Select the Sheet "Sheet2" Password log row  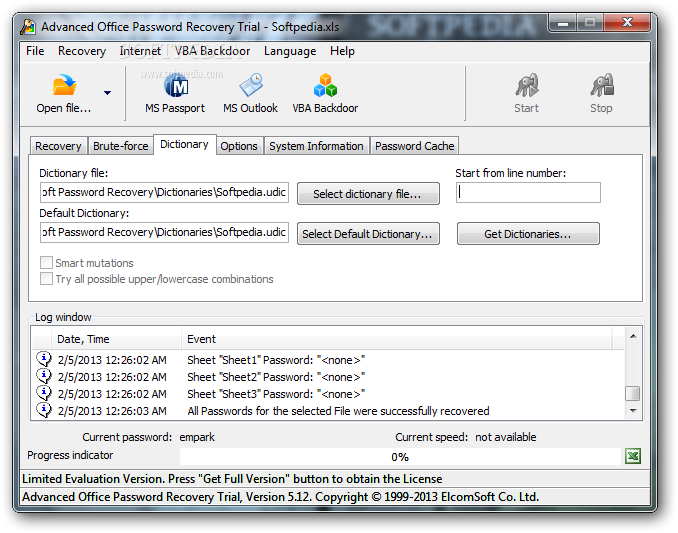point(329,377)
